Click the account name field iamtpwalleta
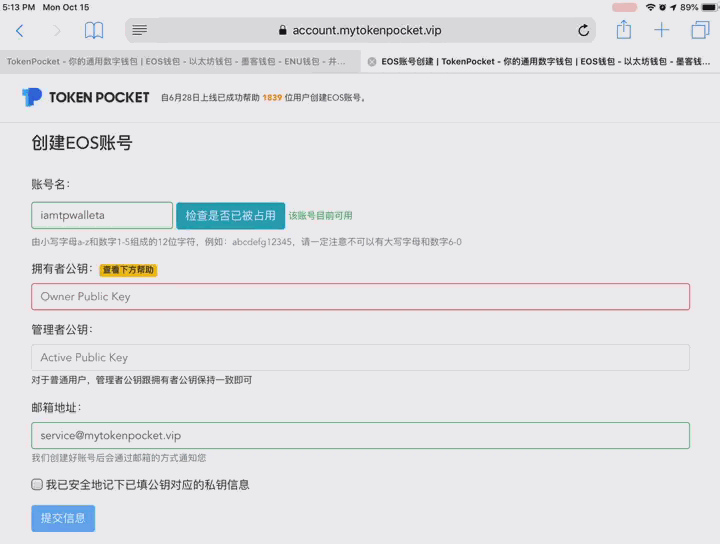Screen dimensions: 720x544 (x=102, y=215)
